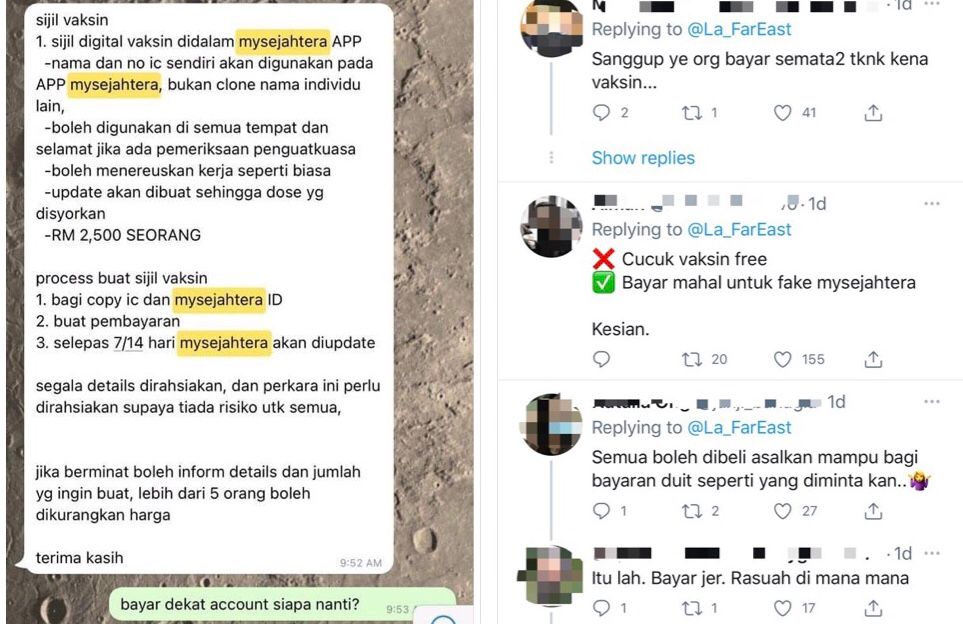Viewport: 963px width, 624px height.
Task: Like the 'Rasuah di mana mana' tweet
Action: point(782,608)
